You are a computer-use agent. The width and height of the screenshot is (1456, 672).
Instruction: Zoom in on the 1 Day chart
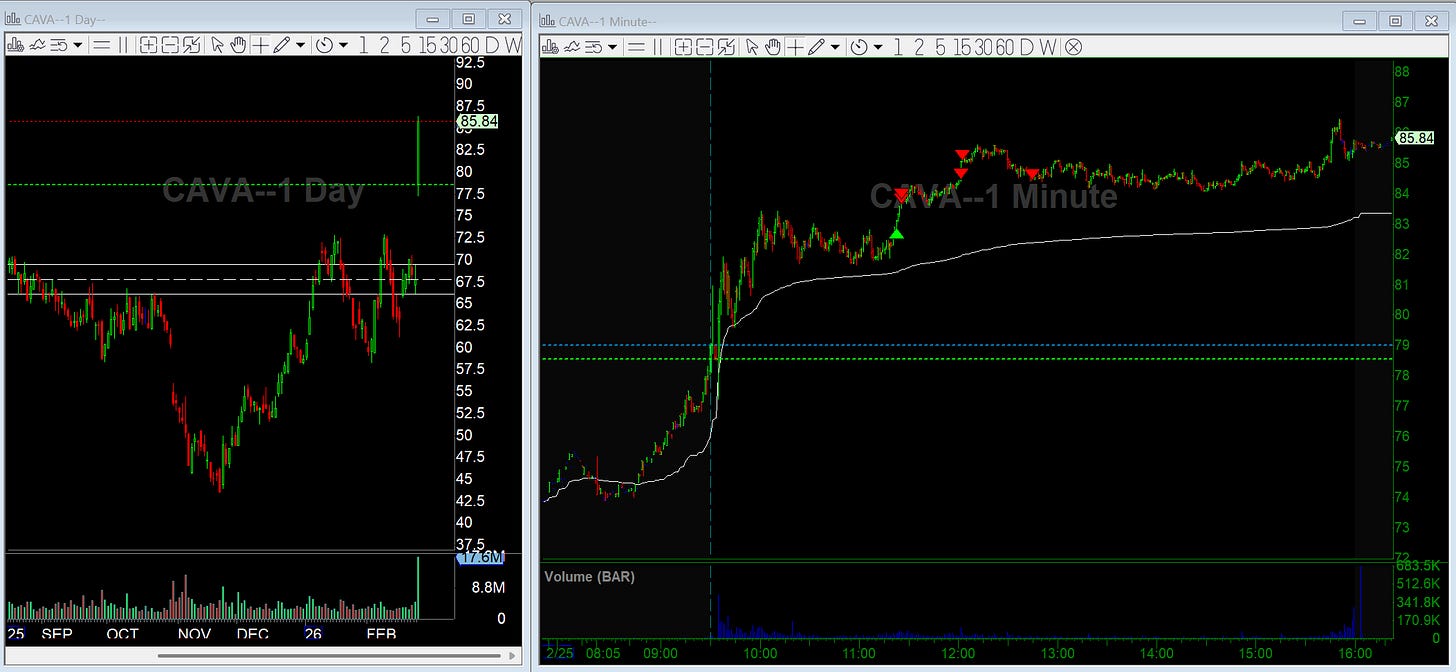(x=149, y=45)
